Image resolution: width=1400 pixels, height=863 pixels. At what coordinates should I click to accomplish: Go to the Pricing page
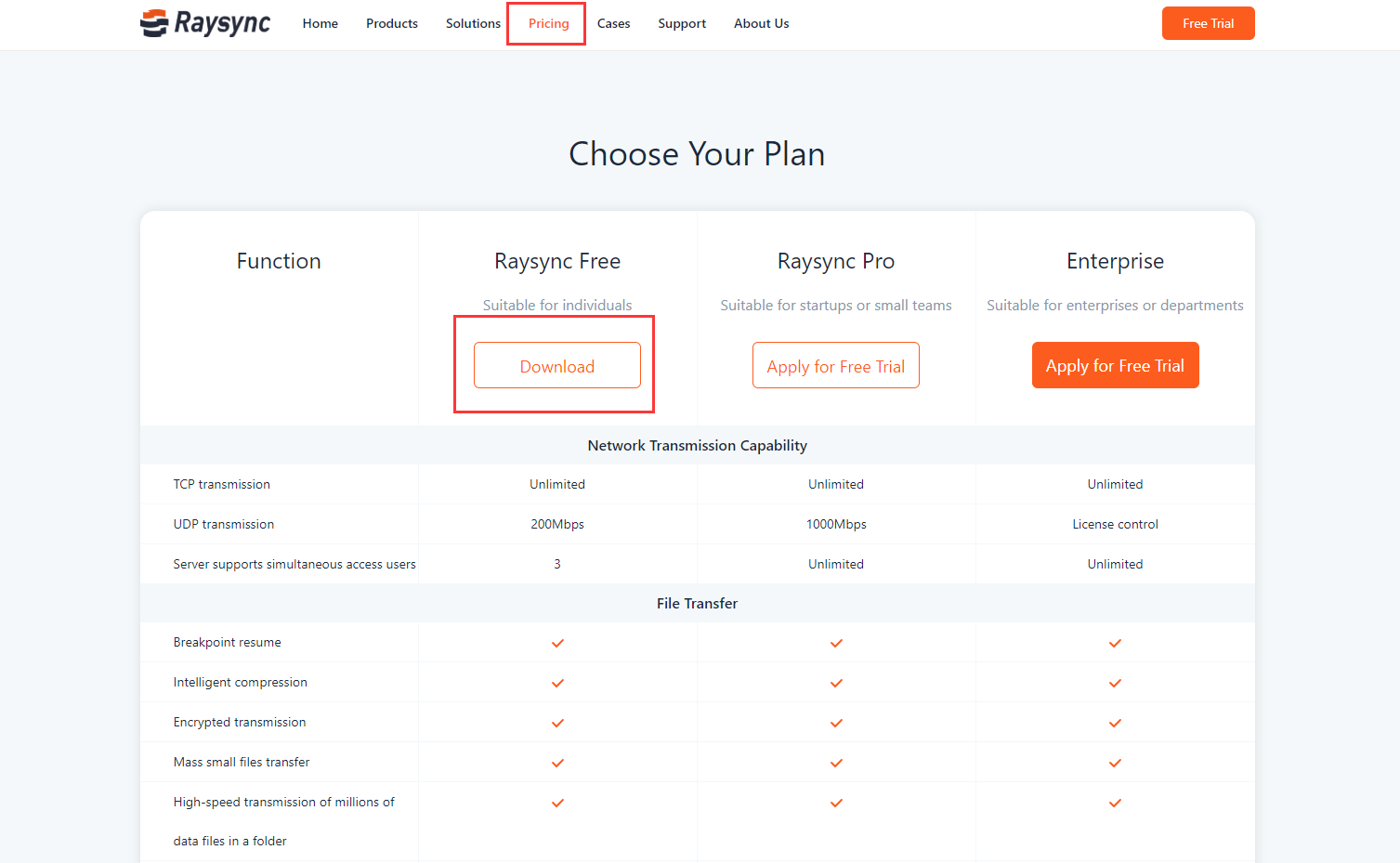549,23
